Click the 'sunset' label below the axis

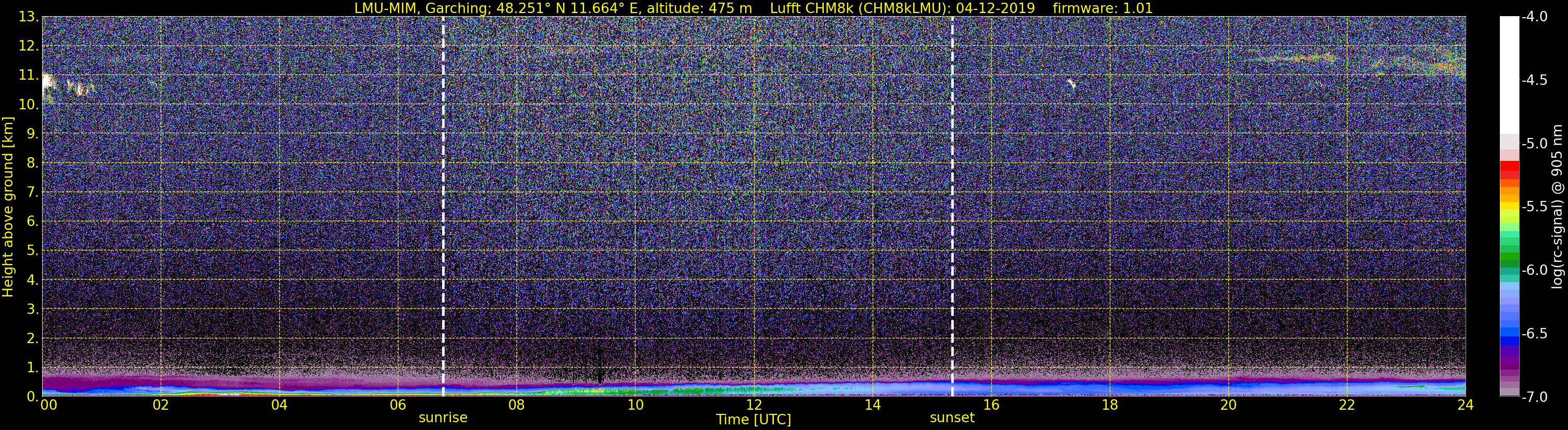coord(952,417)
